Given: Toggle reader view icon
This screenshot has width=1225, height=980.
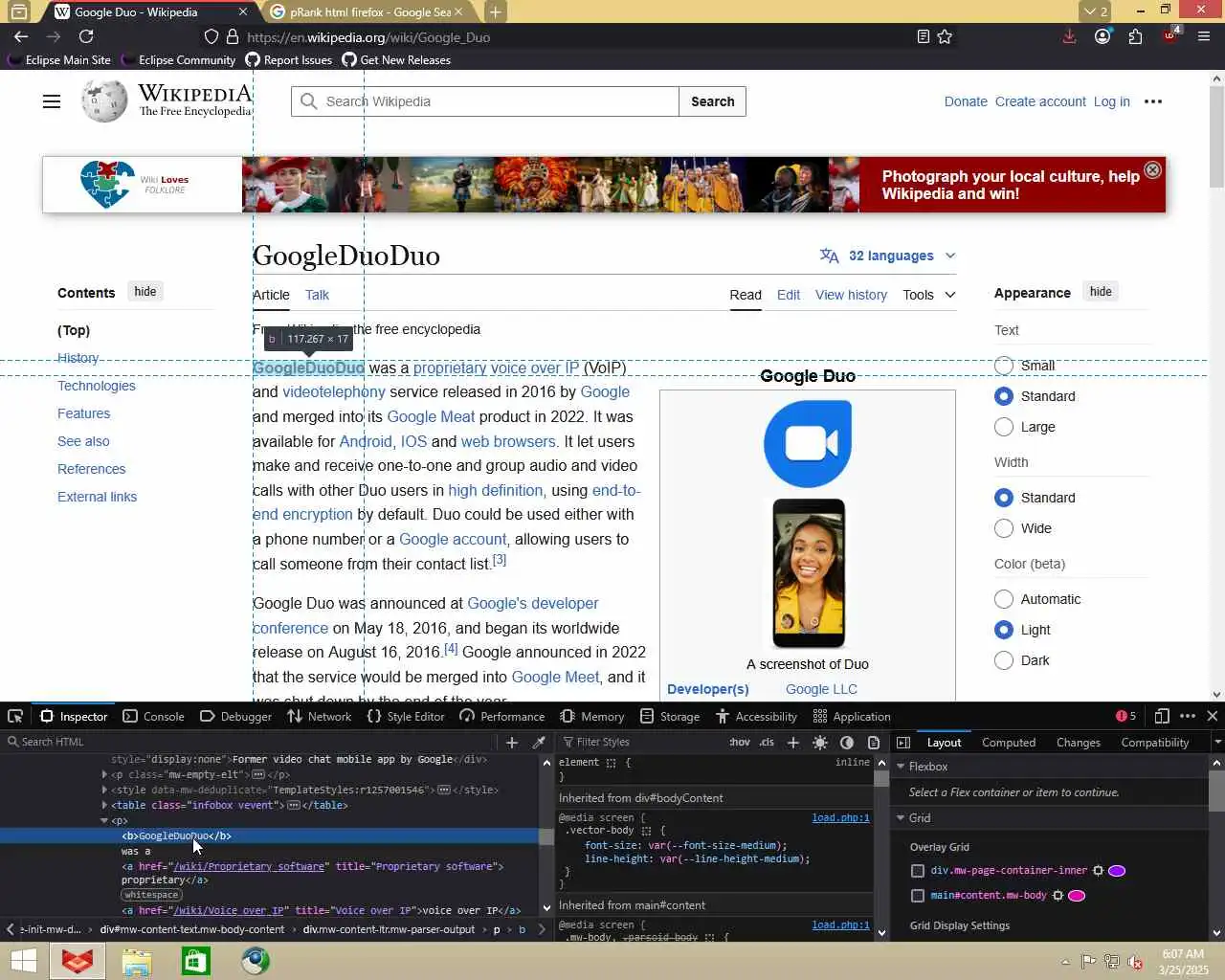Looking at the screenshot, I should [x=923, y=36].
